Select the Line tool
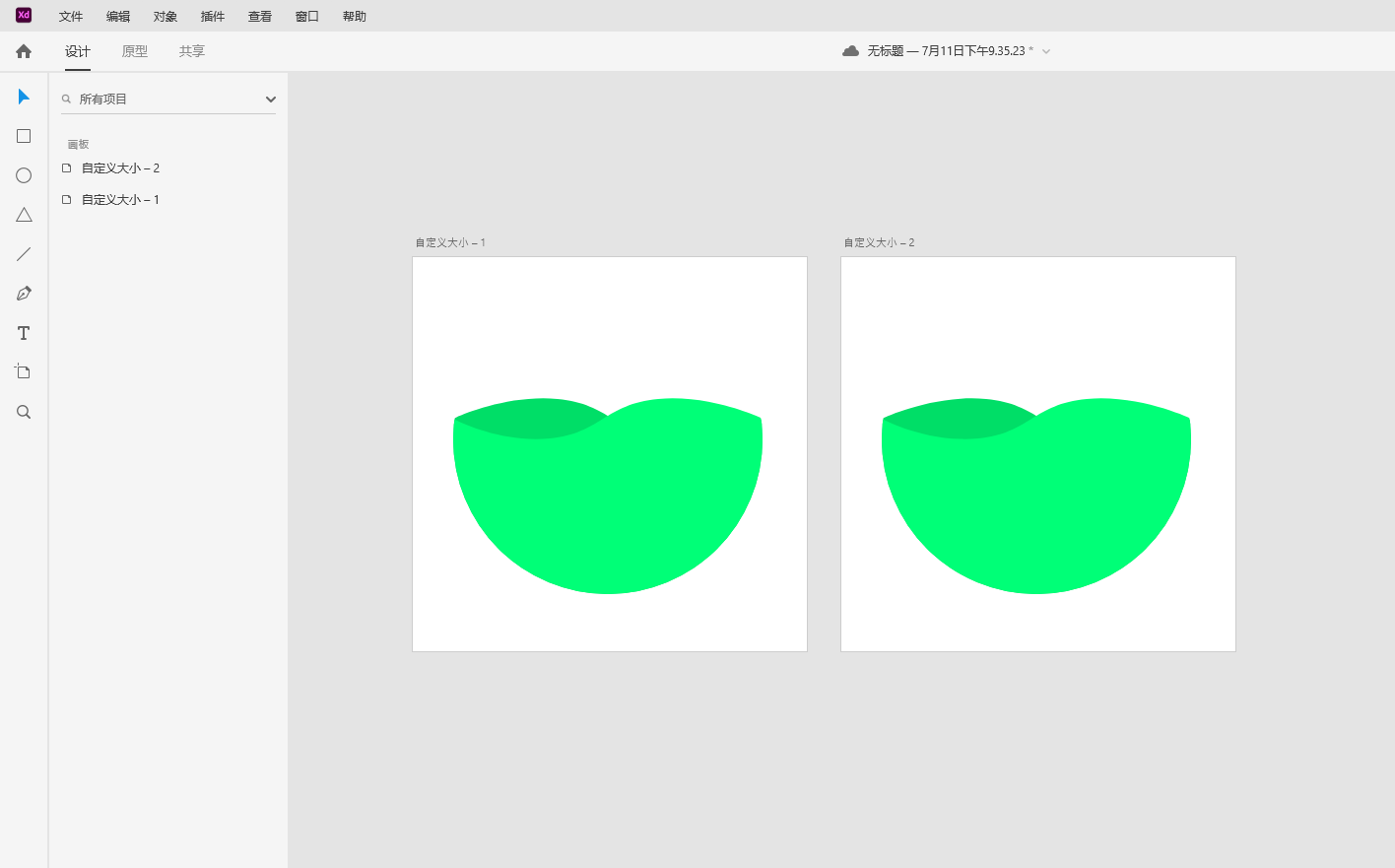 24,254
